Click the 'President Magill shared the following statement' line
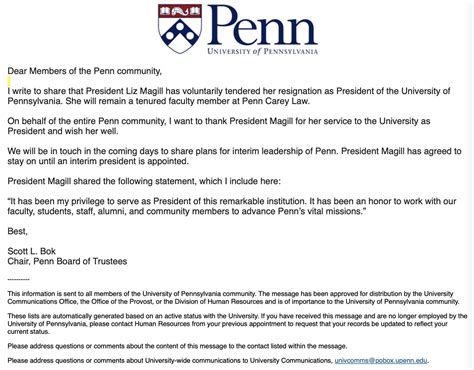Screen dimensions: 474x370 144,181
